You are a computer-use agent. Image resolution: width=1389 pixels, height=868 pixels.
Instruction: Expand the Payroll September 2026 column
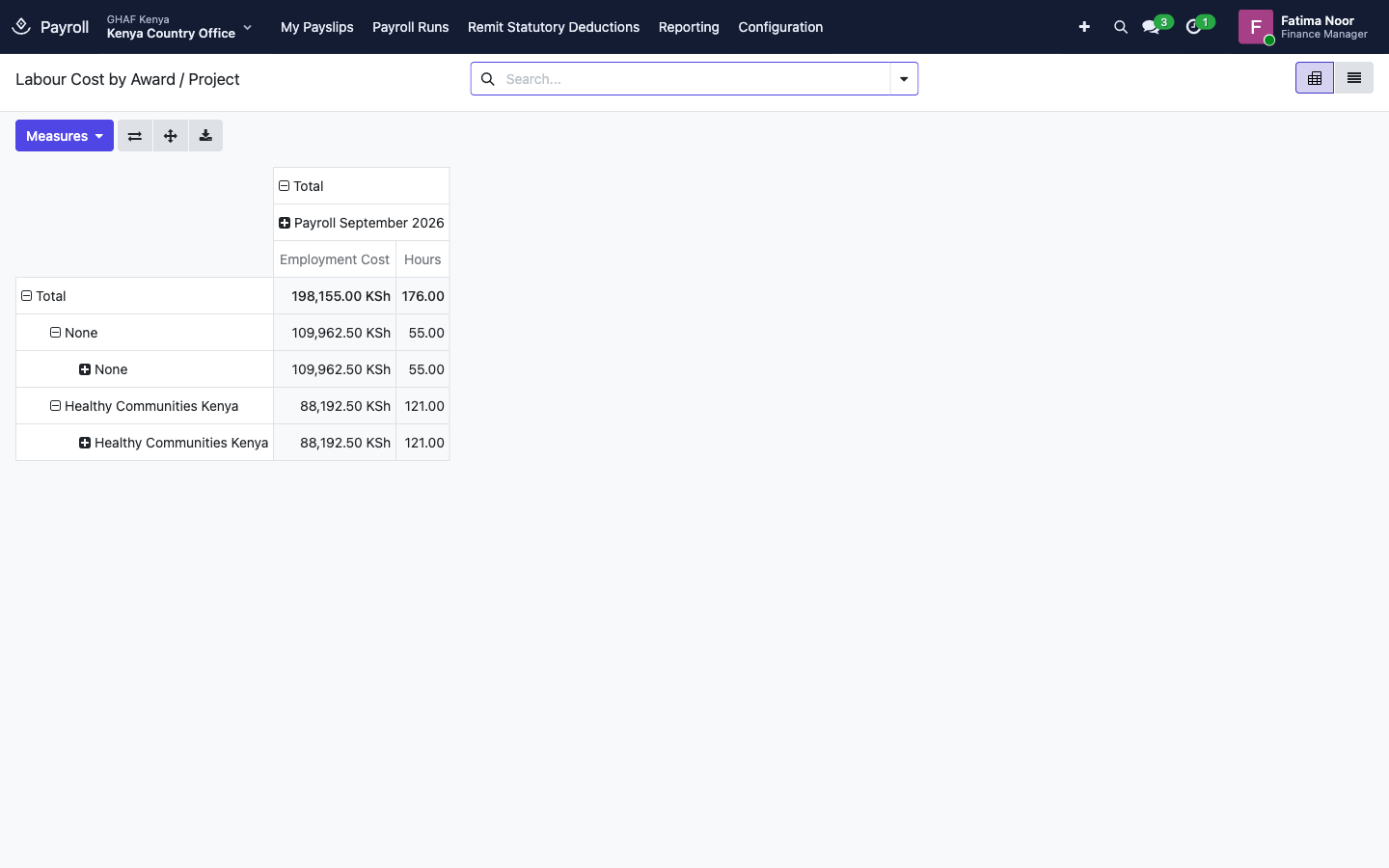pos(362,223)
